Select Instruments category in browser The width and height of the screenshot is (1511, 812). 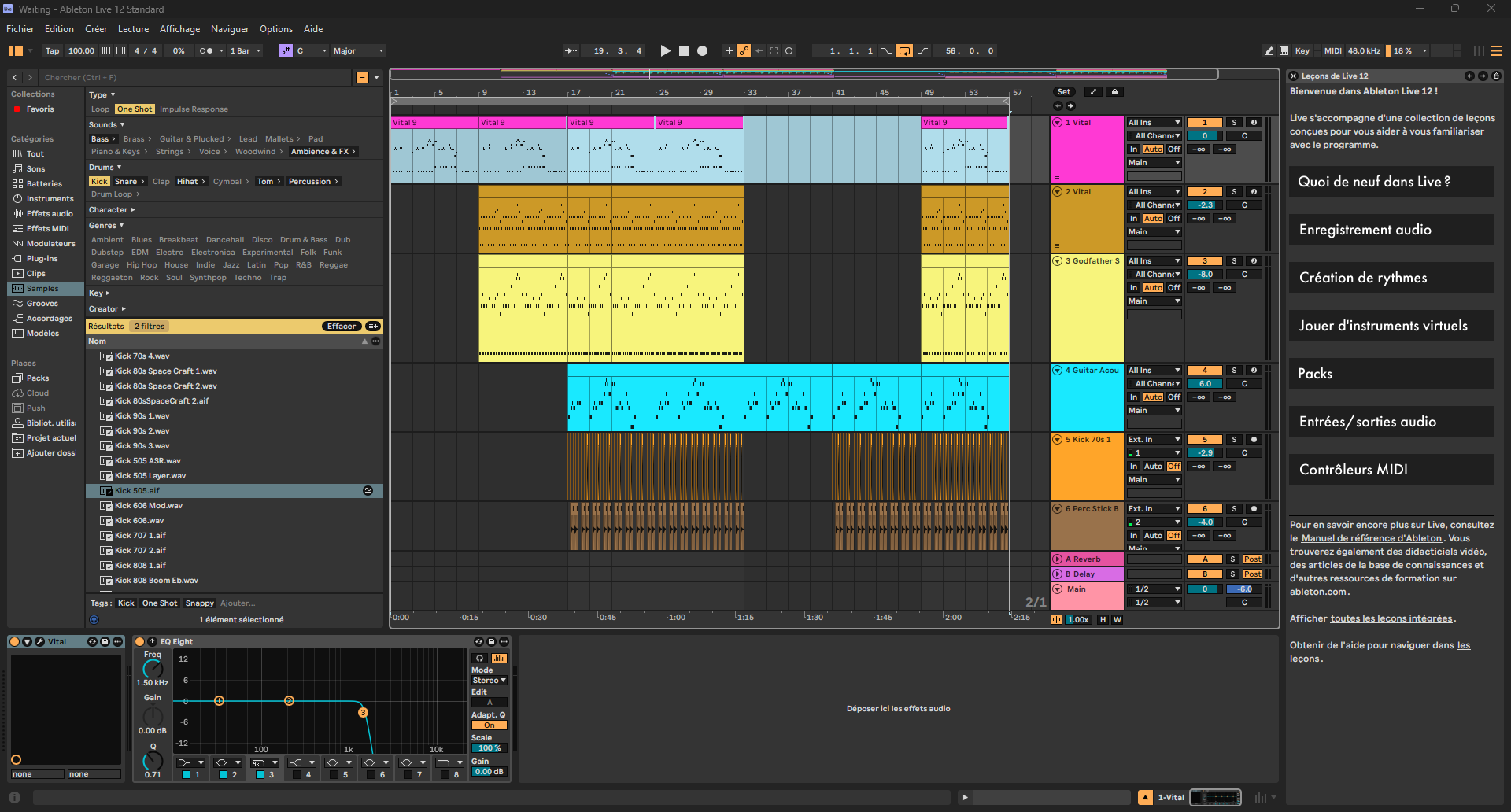[46, 199]
